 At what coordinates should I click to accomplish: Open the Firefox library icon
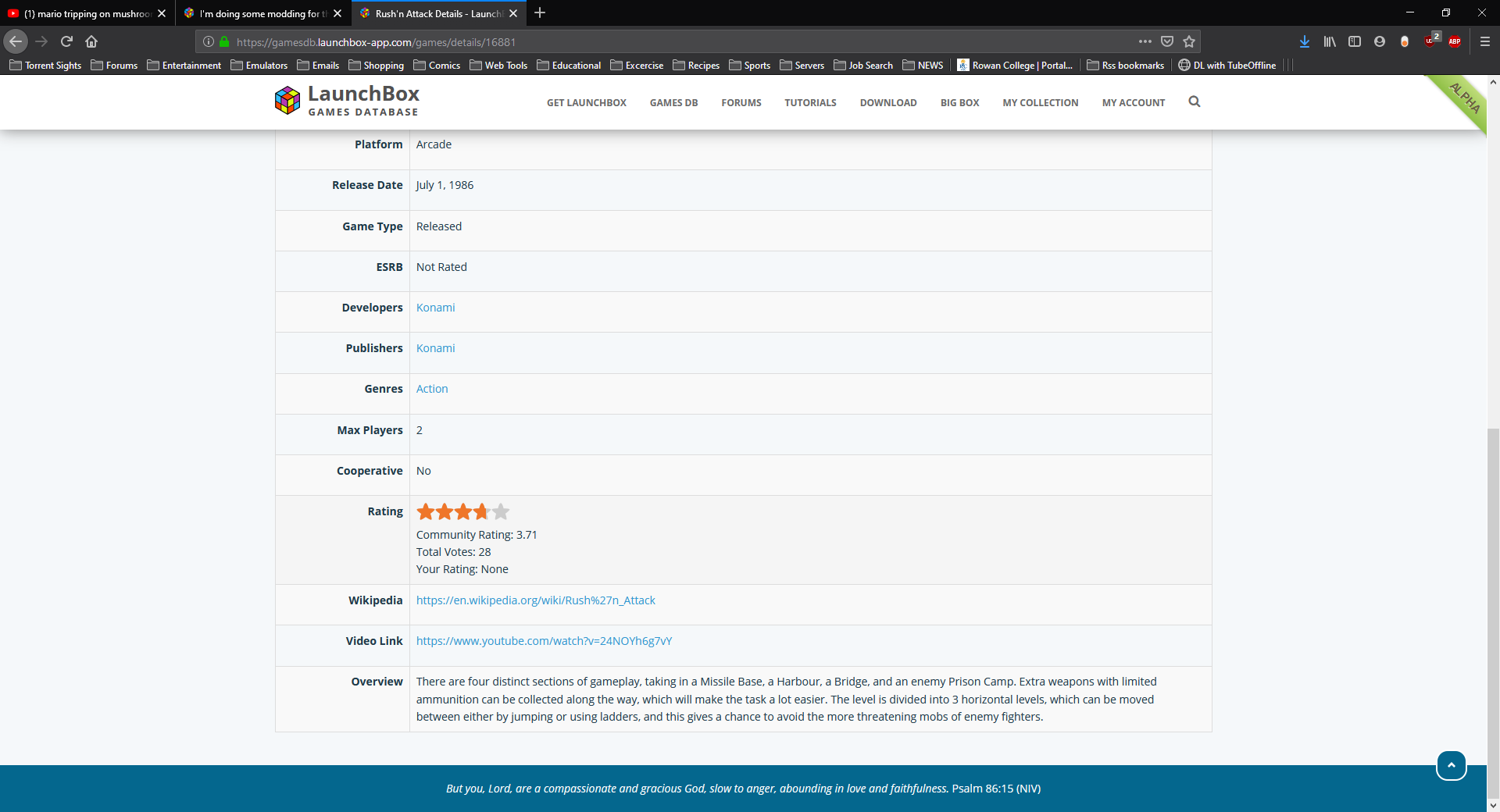pyautogui.click(x=1330, y=41)
